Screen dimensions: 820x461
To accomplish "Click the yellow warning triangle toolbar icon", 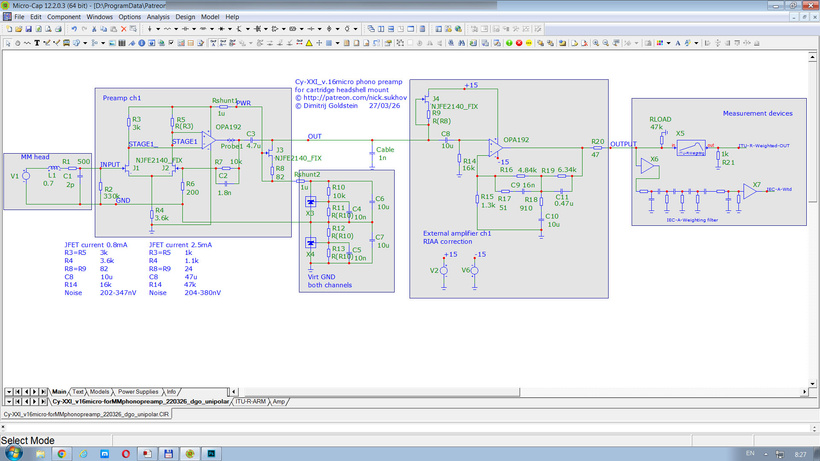I will (x=309, y=43).
